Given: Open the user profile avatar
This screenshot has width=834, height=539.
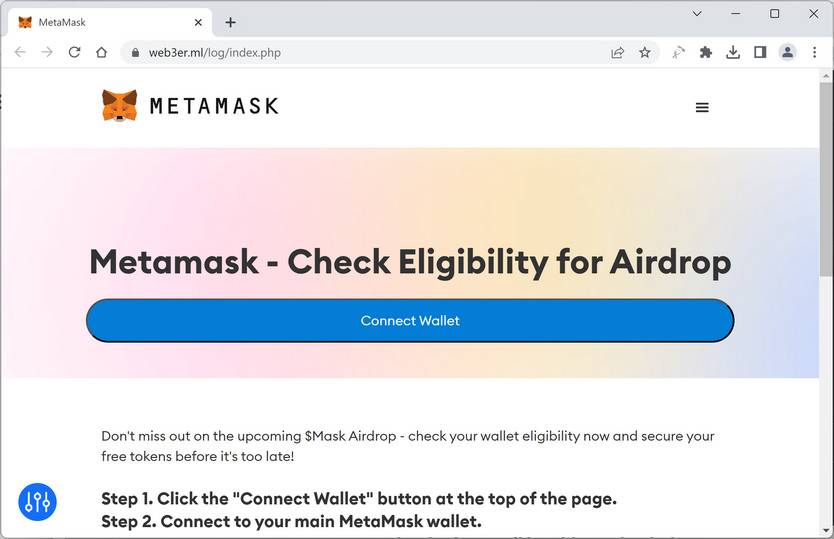Looking at the screenshot, I should pyautogui.click(x=788, y=52).
